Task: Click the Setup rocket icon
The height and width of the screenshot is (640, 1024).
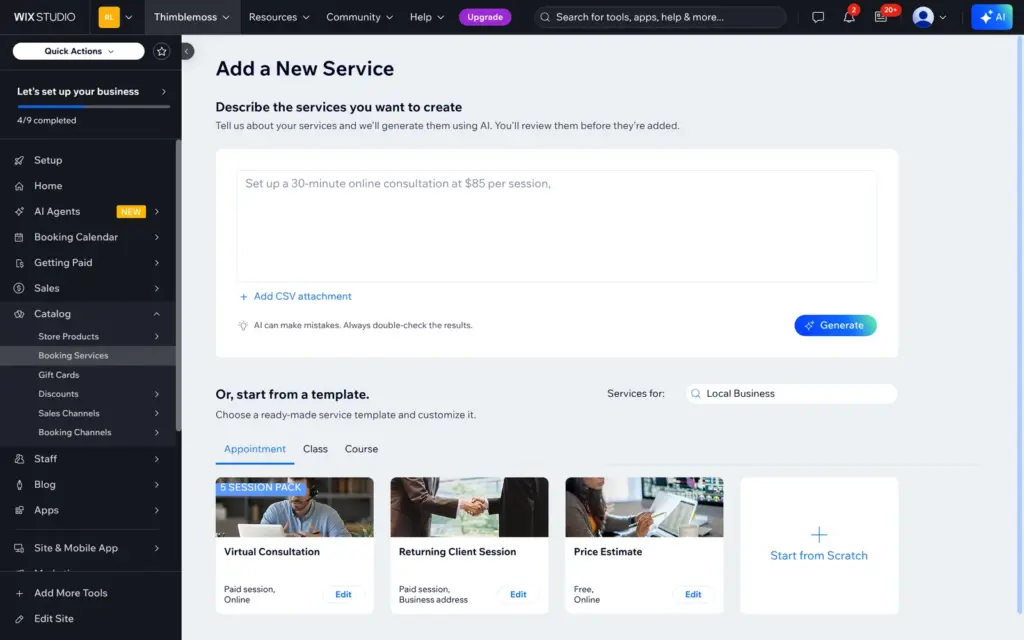Action: [x=19, y=160]
